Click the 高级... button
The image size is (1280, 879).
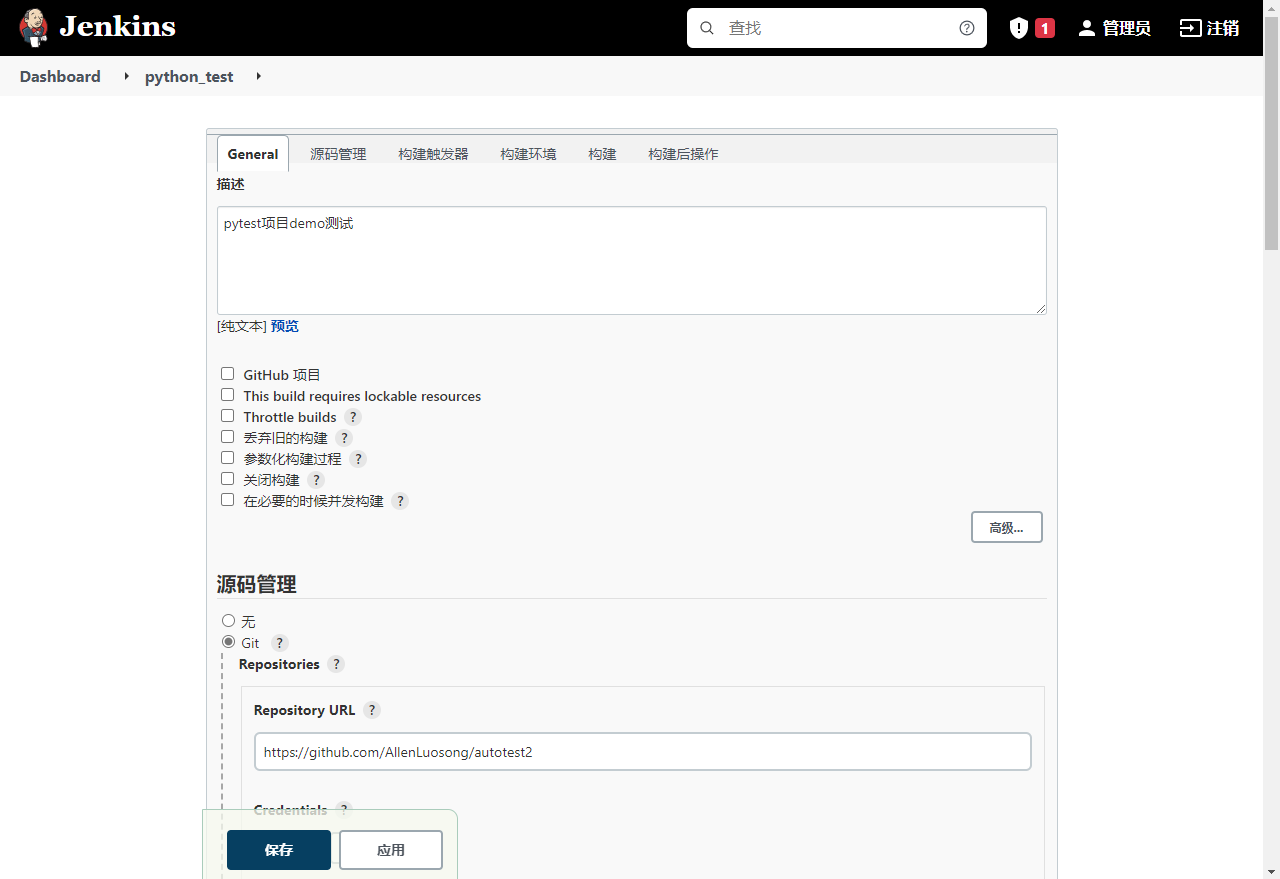coord(1006,527)
